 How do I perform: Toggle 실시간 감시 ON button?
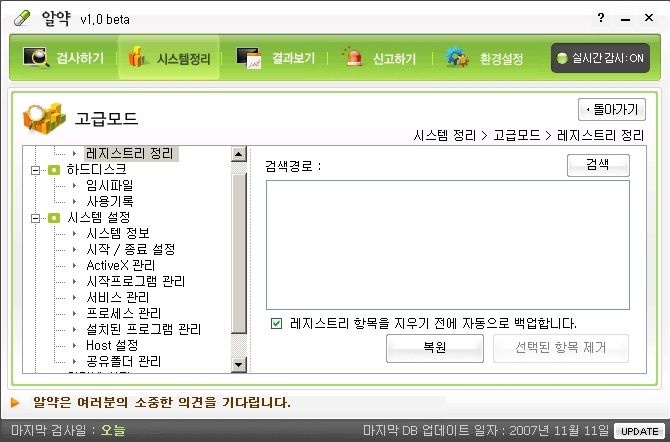[600, 58]
